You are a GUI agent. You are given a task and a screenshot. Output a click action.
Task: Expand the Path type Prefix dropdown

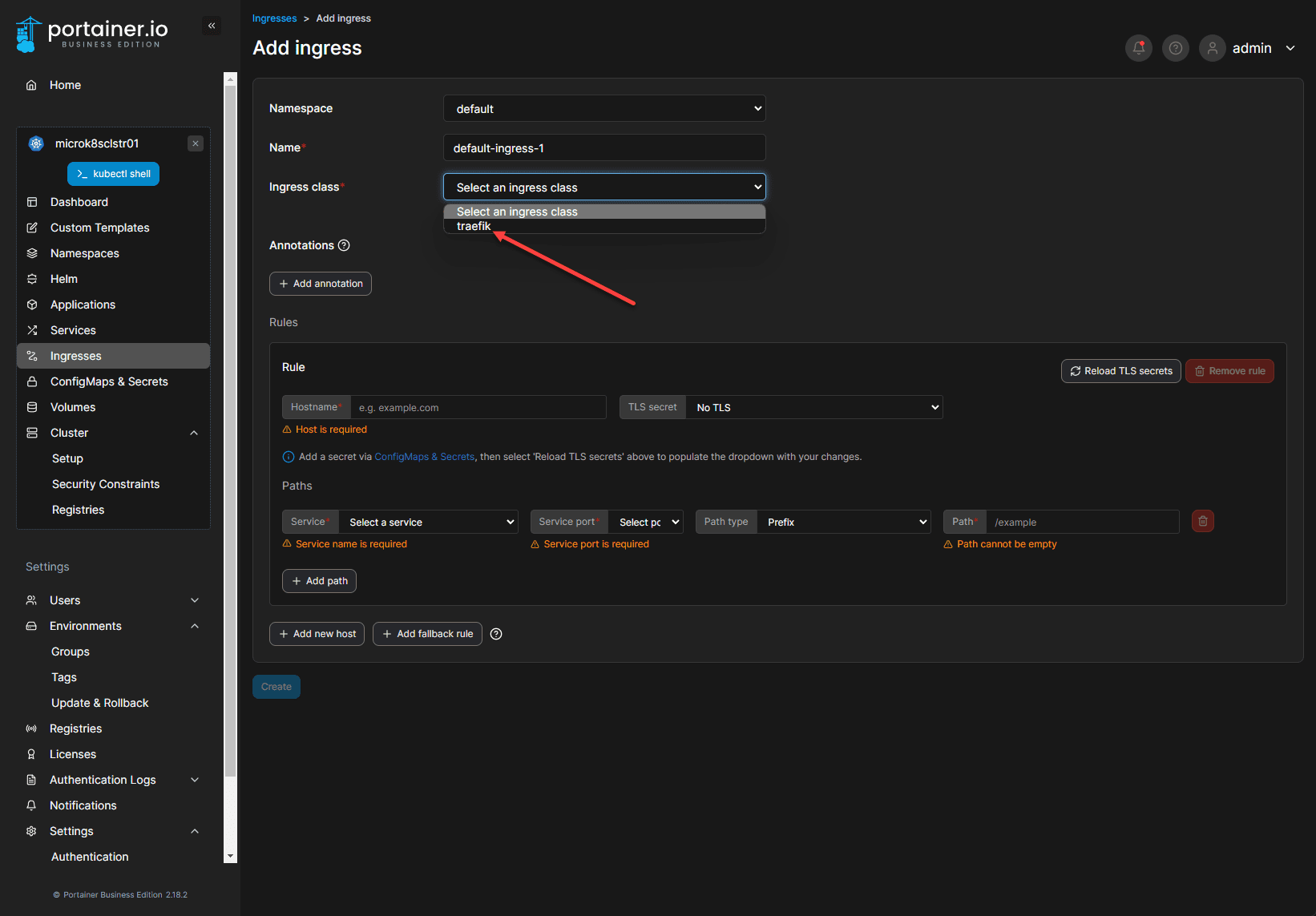click(x=843, y=522)
